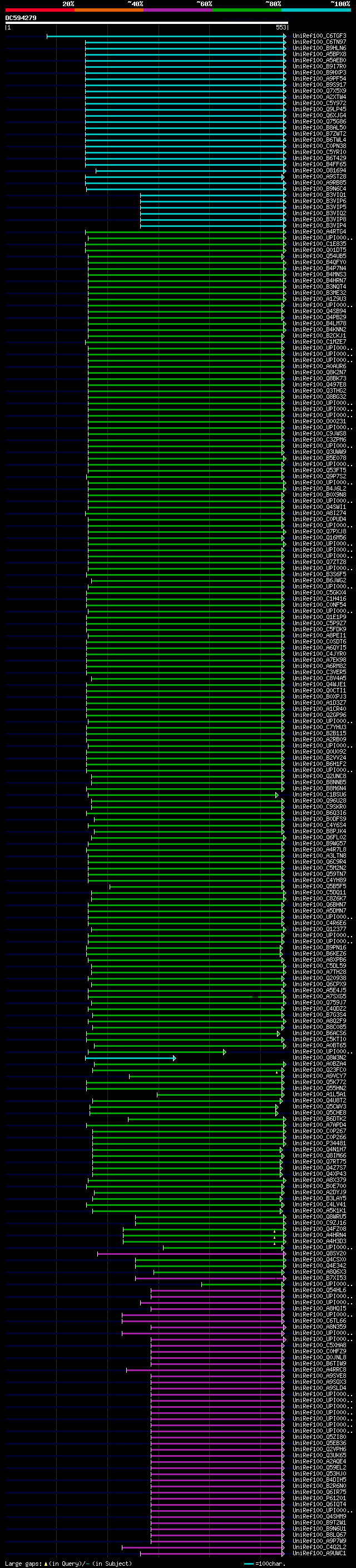
Task: Open the UniRef100_C6TL66 entry
Action: pos(319,1320)
